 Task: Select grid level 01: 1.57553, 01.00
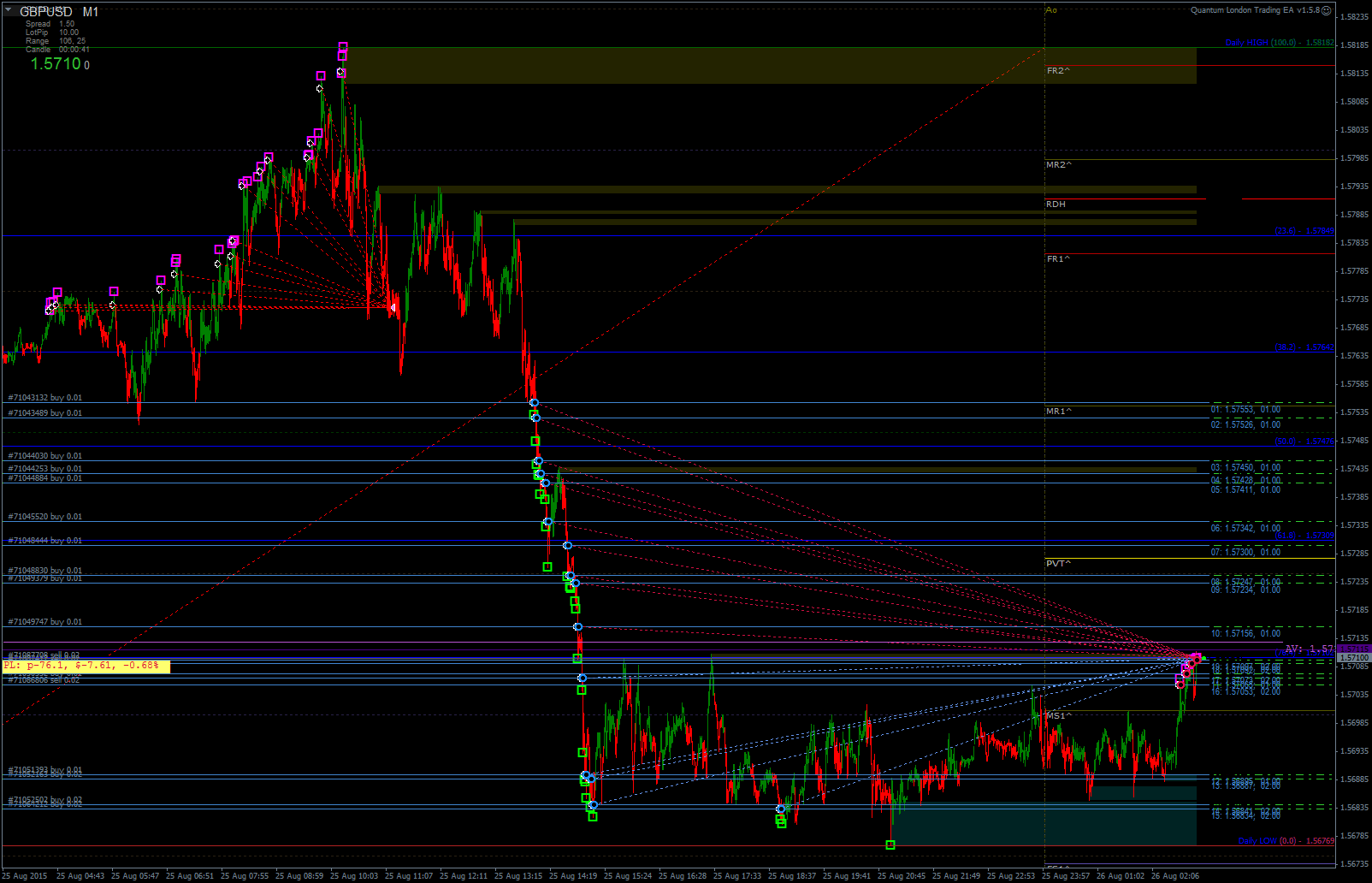(1245, 410)
